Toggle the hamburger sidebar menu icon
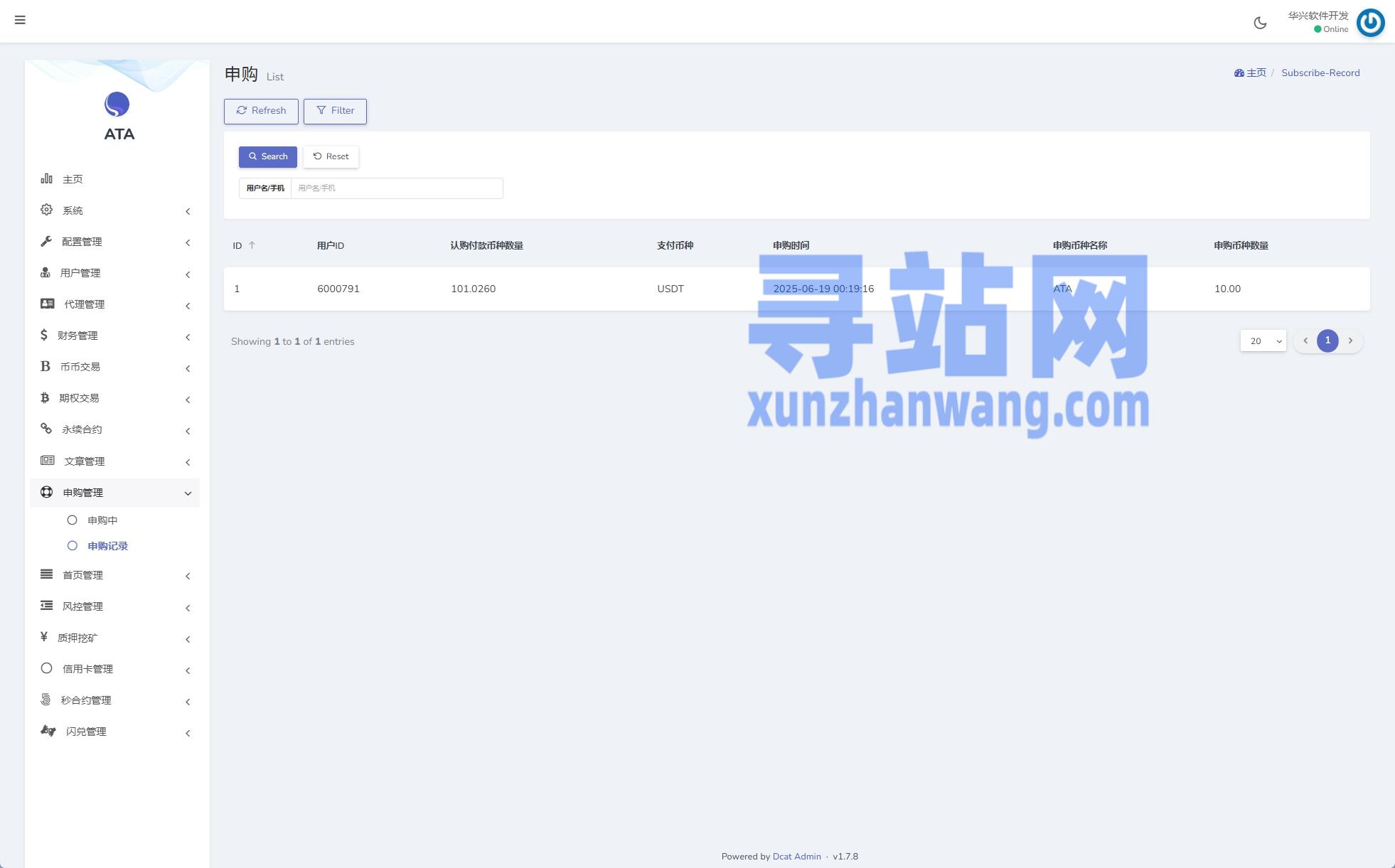Viewport: 1395px width, 868px height. coord(20,20)
